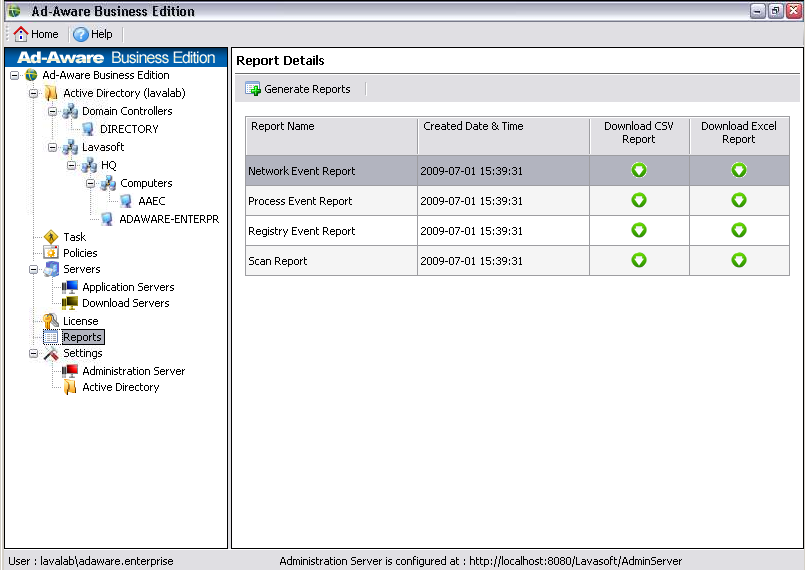Click the Download Servers monitor icon
The height and width of the screenshot is (570, 805).
(70, 303)
